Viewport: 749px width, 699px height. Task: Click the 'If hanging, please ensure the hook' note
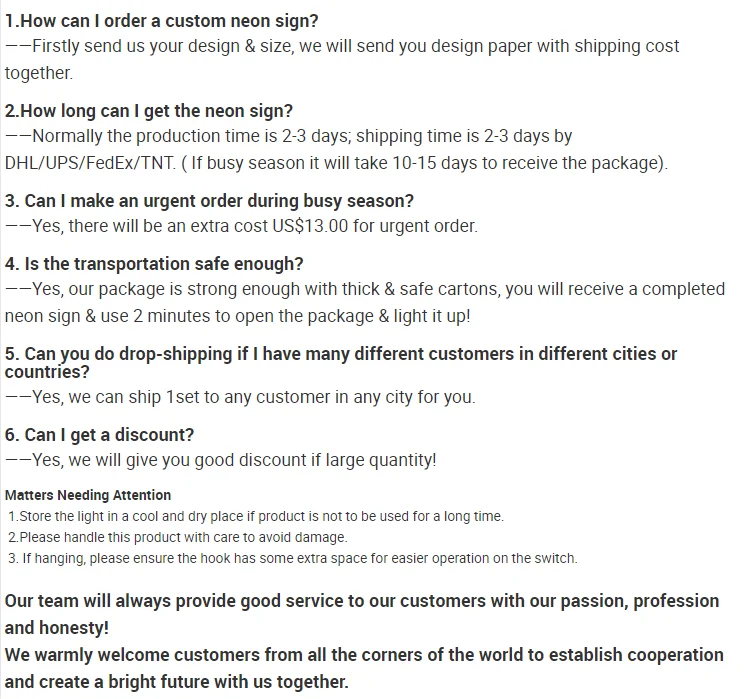point(293,559)
